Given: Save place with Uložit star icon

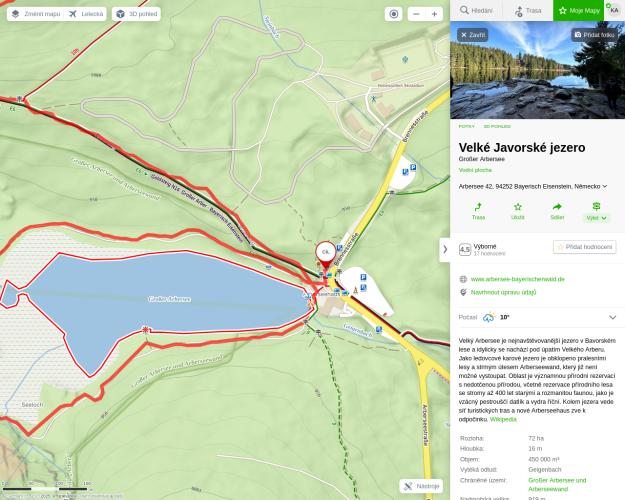Looking at the screenshot, I should click(518, 211).
